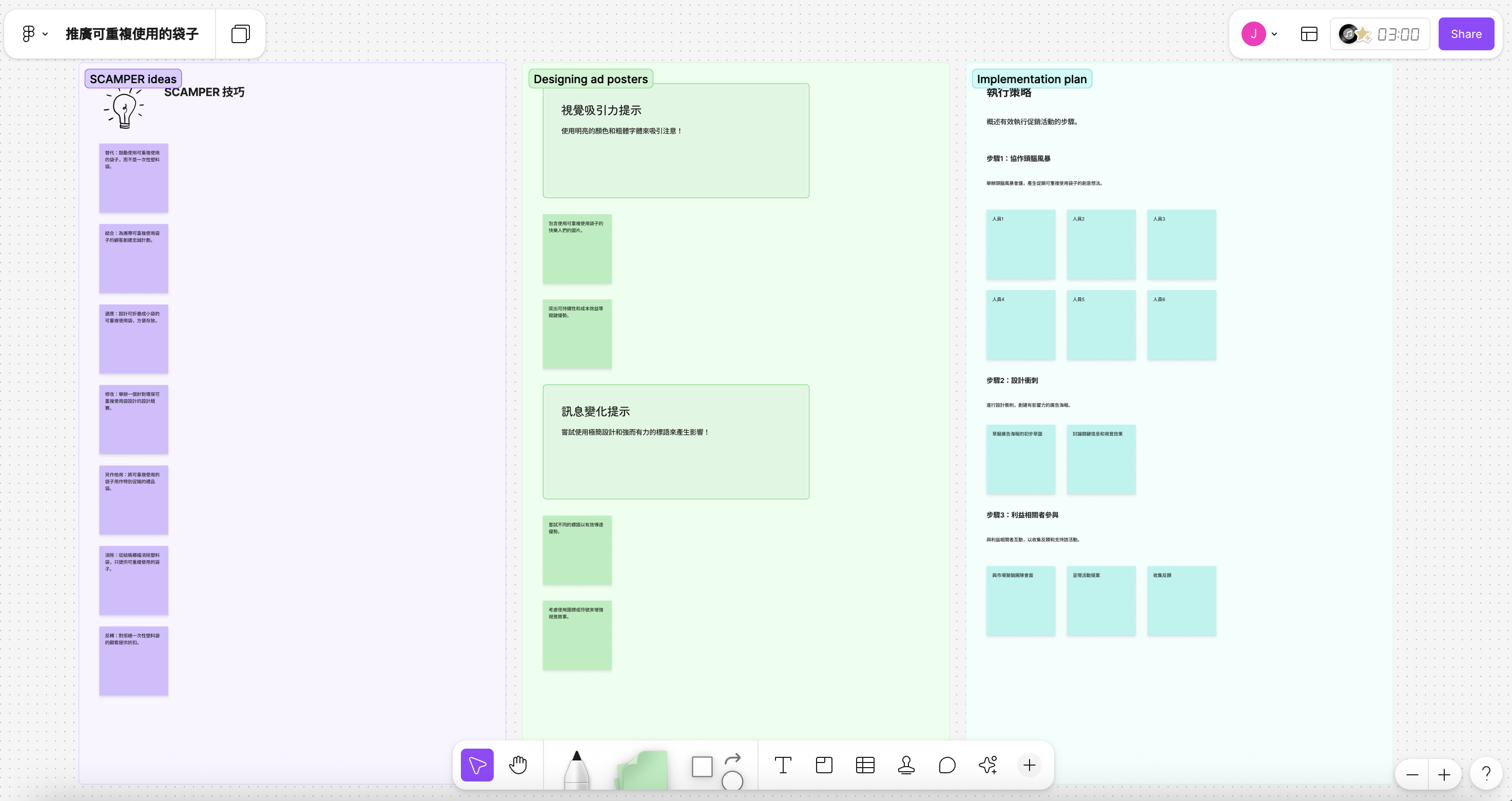Click the Share button
This screenshot has width=1512, height=801.
1466,34
